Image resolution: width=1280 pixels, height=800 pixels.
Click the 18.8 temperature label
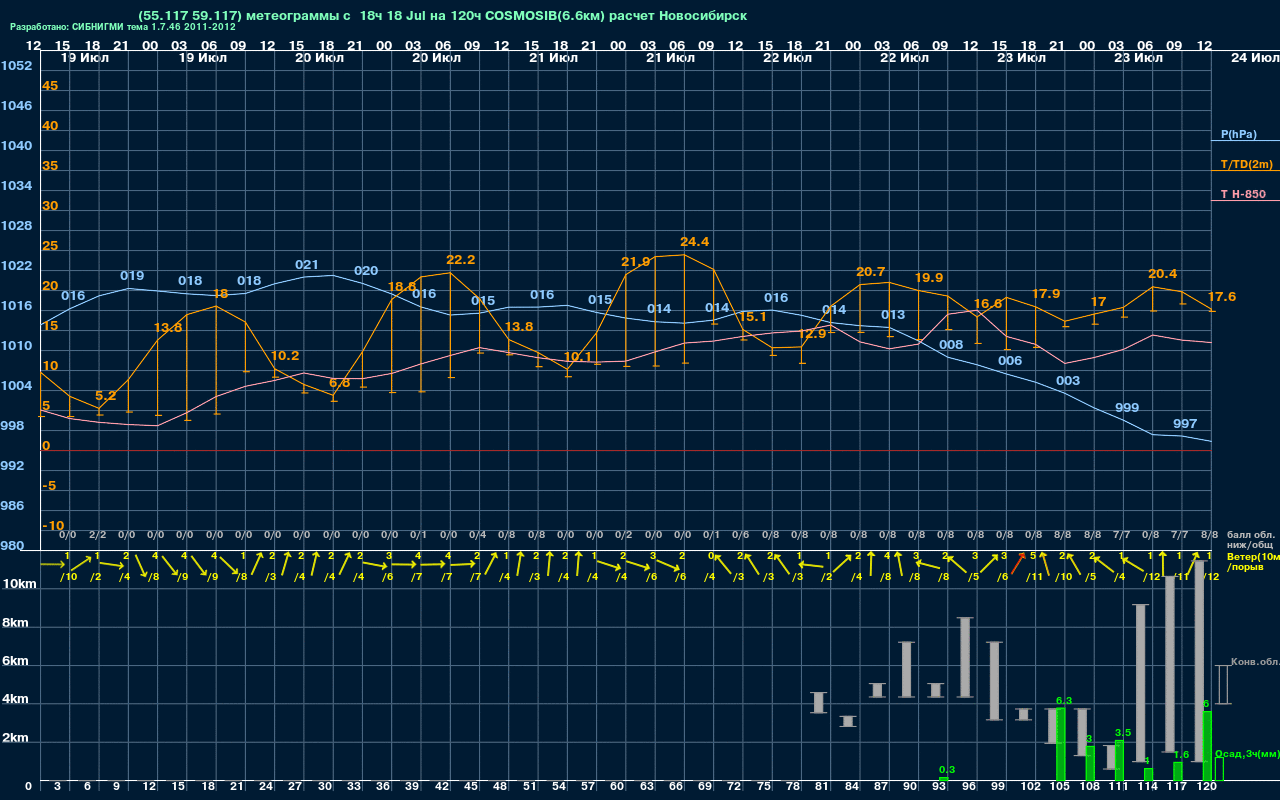point(401,287)
